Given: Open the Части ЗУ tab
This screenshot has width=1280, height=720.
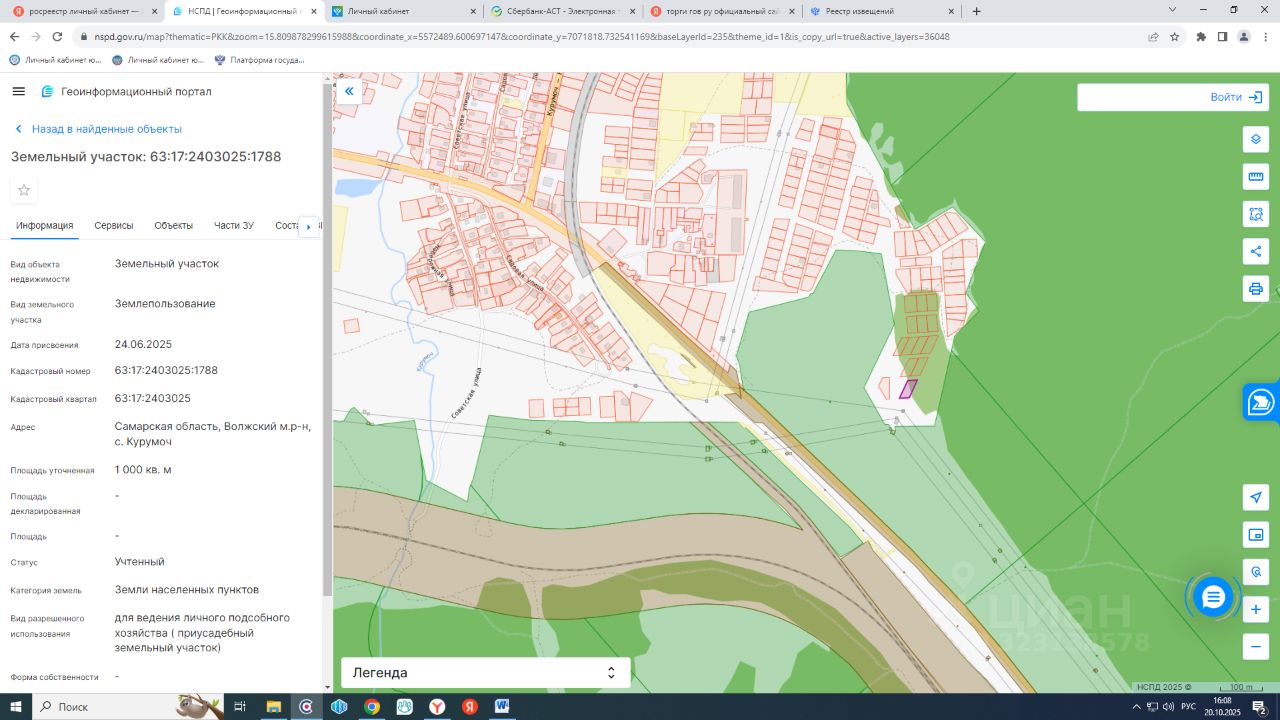Looking at the screenshot, I should 234,226.
